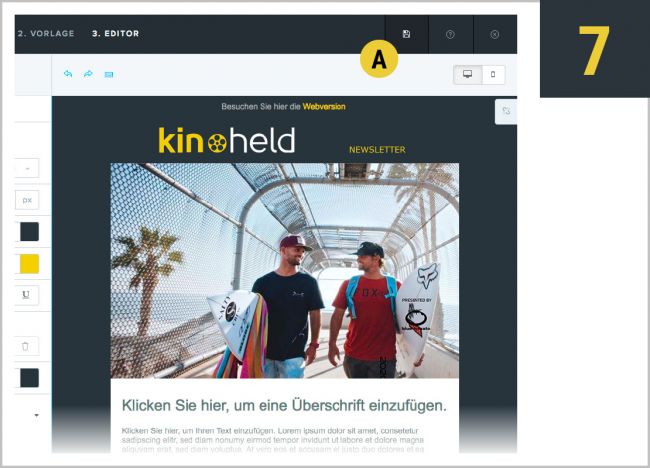
Task: Open the help question mark icon
Action: (450, 35)
